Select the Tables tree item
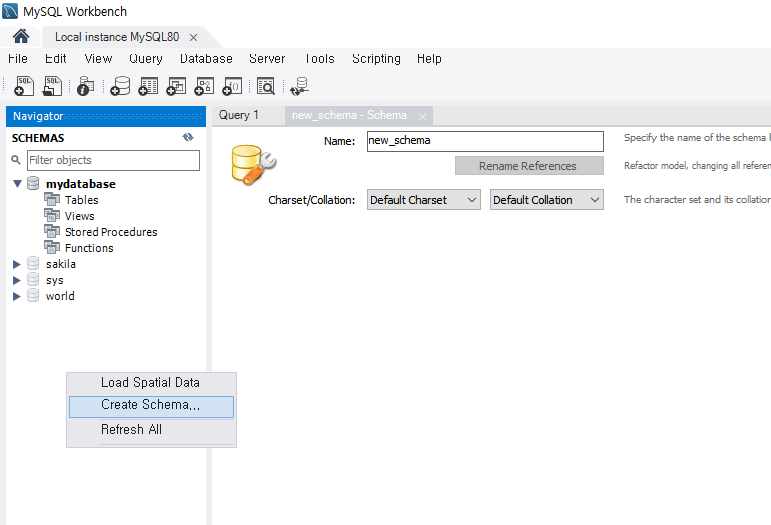The height and width of the screenshot is (525, 771). pyautogui.click(x=82, y=200)
